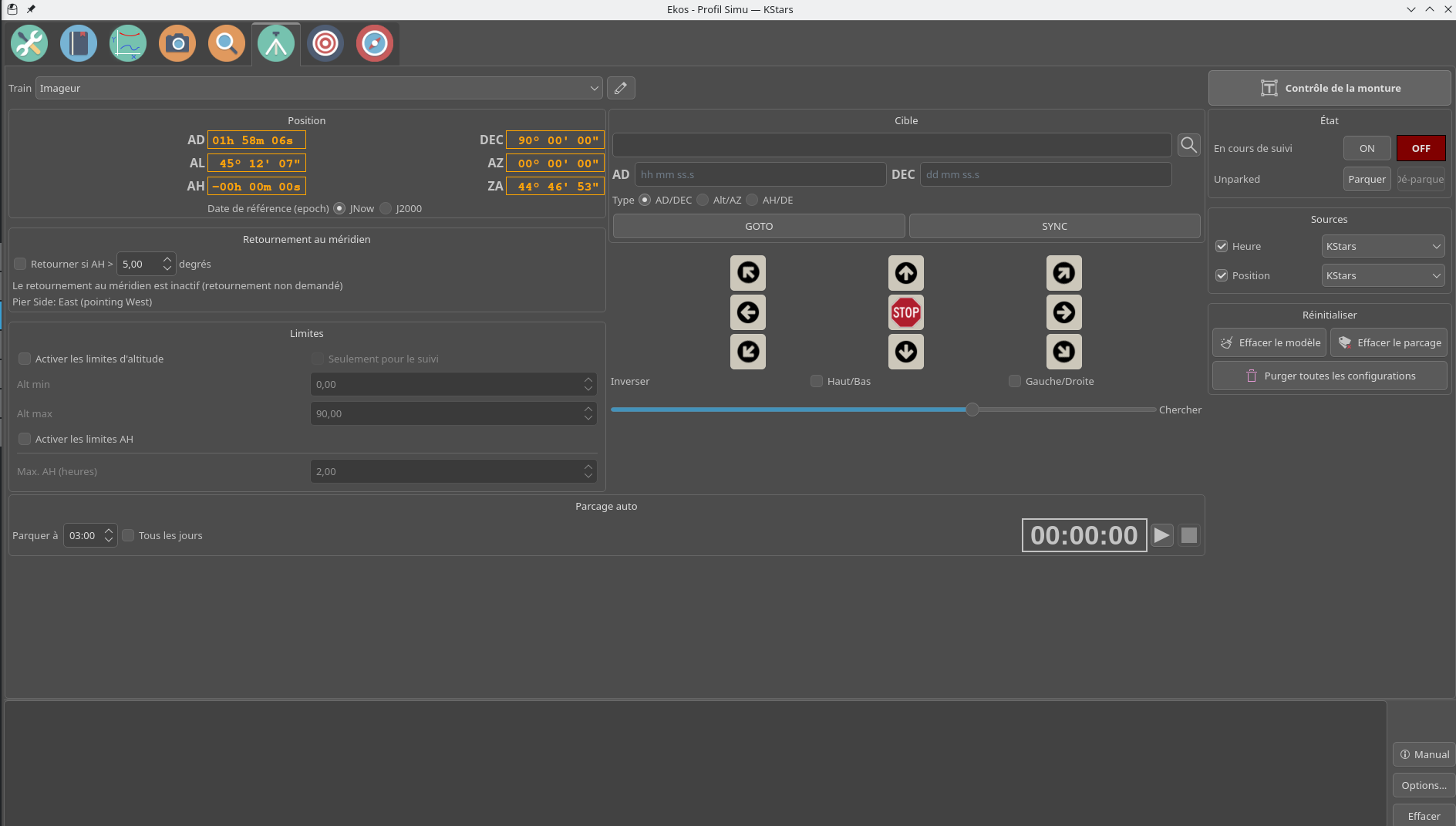Click the red STOP mount motion icon

point(905,312)
